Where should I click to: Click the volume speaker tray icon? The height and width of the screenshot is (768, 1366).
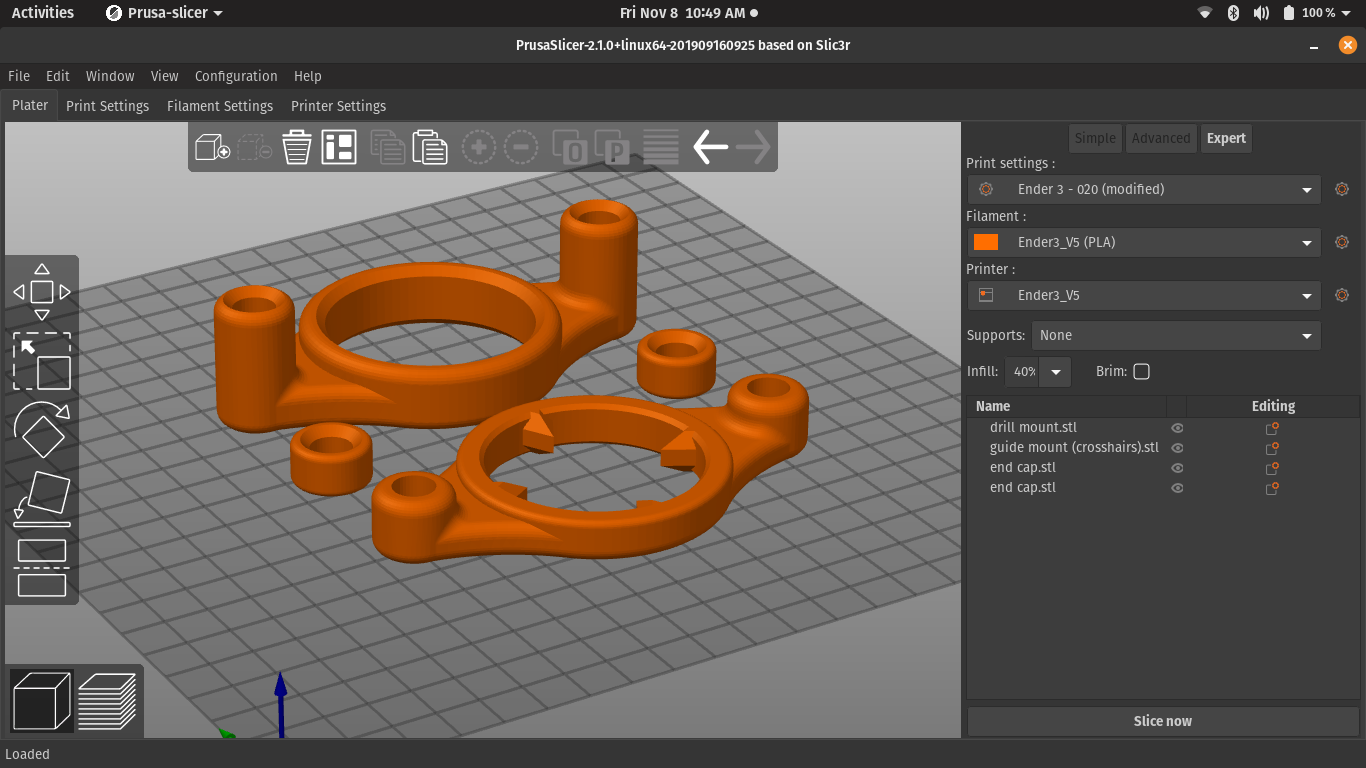(1261, 13)
